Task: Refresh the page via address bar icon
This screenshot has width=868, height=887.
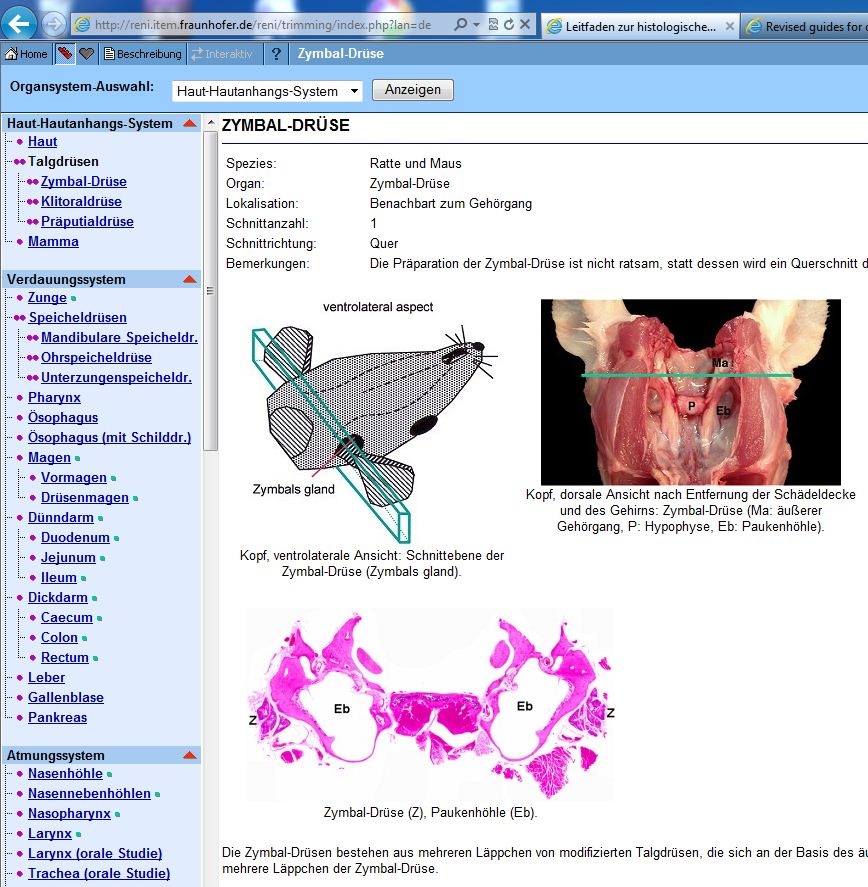Action: click(x=510, y=25)
